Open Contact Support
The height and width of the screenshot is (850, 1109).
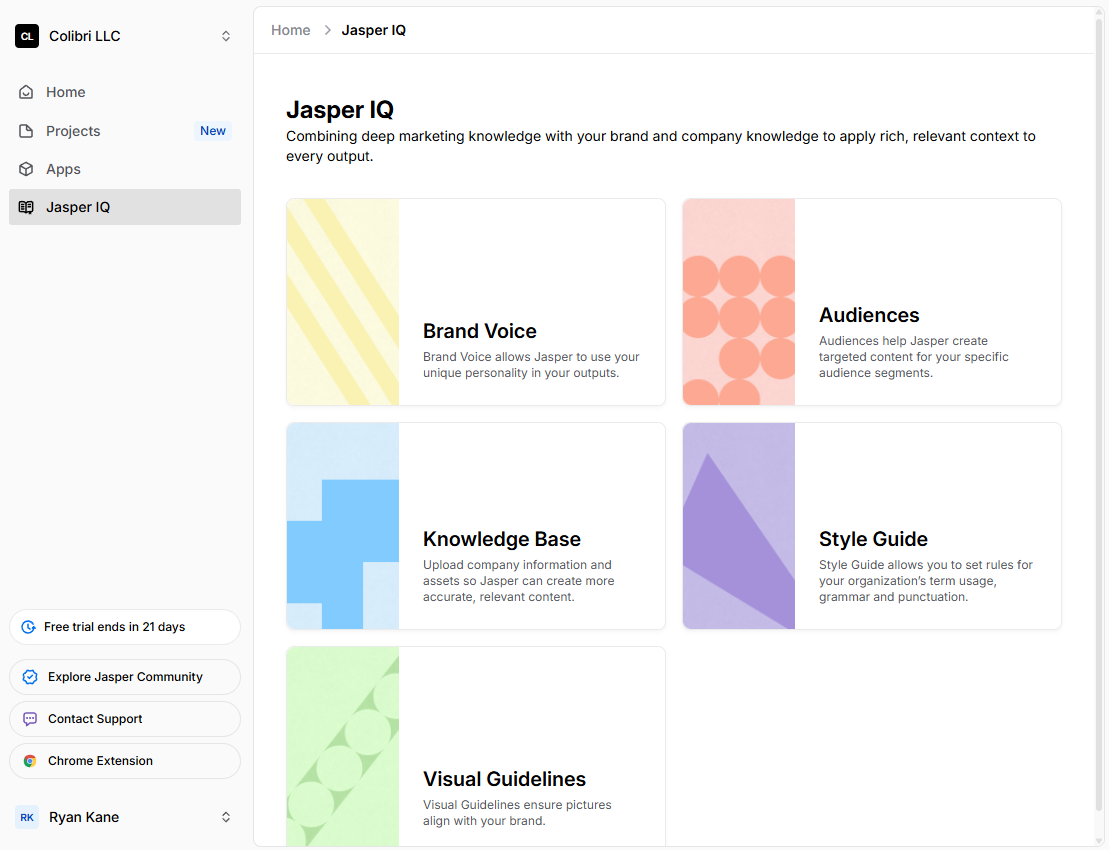[124, 719]
